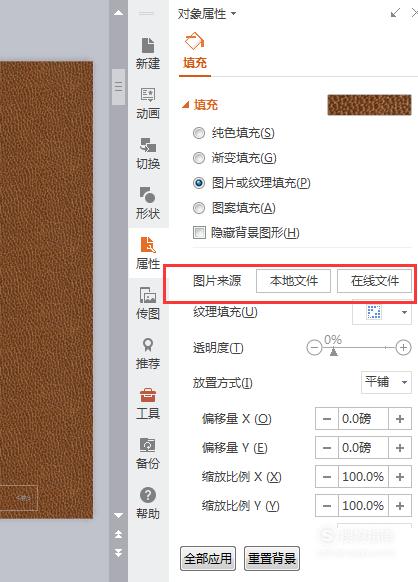The image size is (418, 582).
Task: Increase 偏移量 X value
Action: coord(400,419)
